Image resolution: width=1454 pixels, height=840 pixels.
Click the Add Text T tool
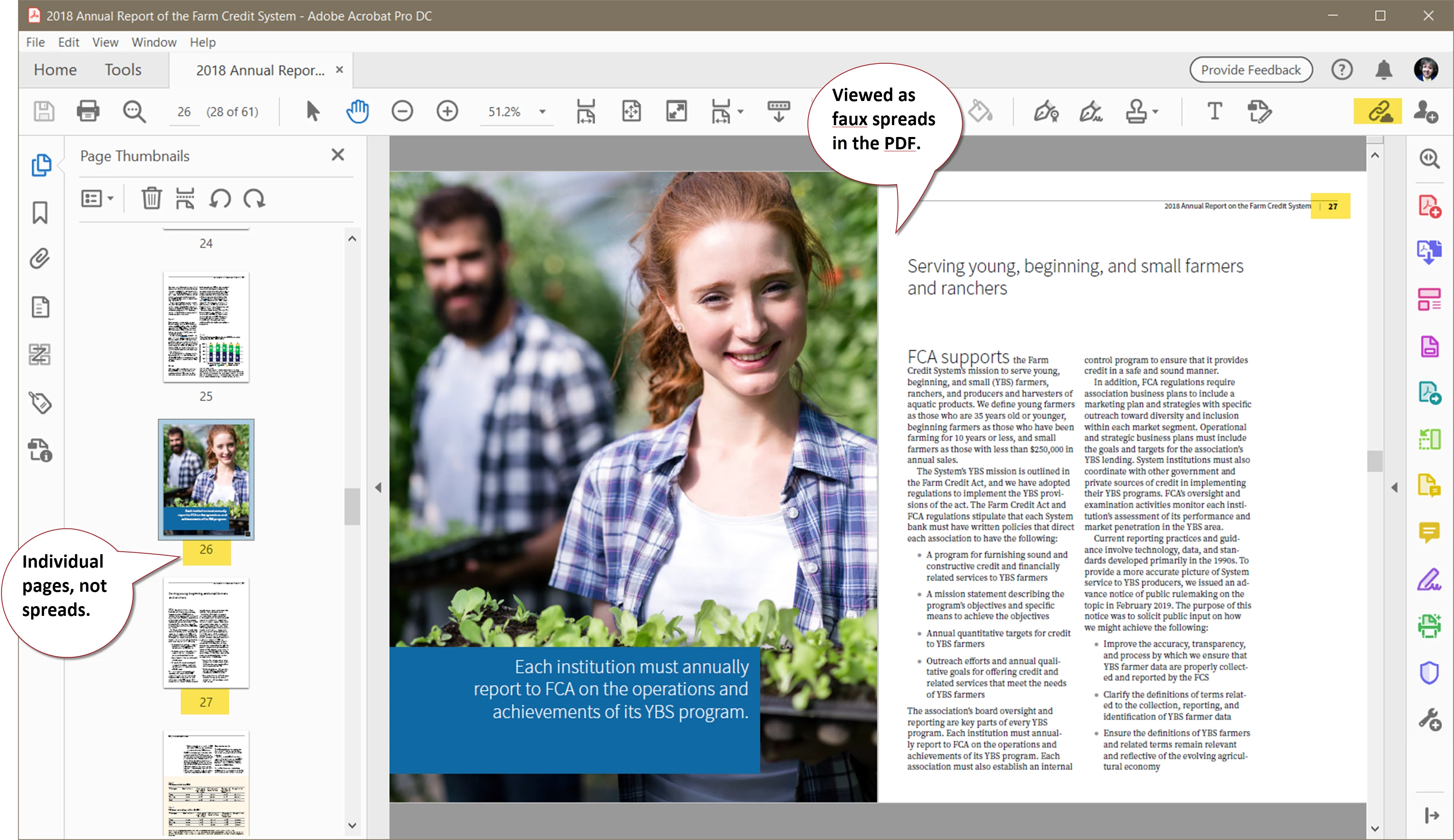[1215, 111]
